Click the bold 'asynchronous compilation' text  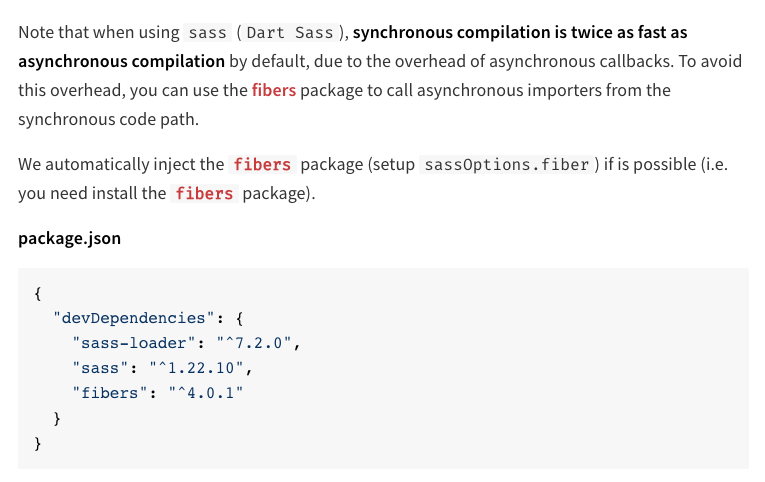[121, 61]
